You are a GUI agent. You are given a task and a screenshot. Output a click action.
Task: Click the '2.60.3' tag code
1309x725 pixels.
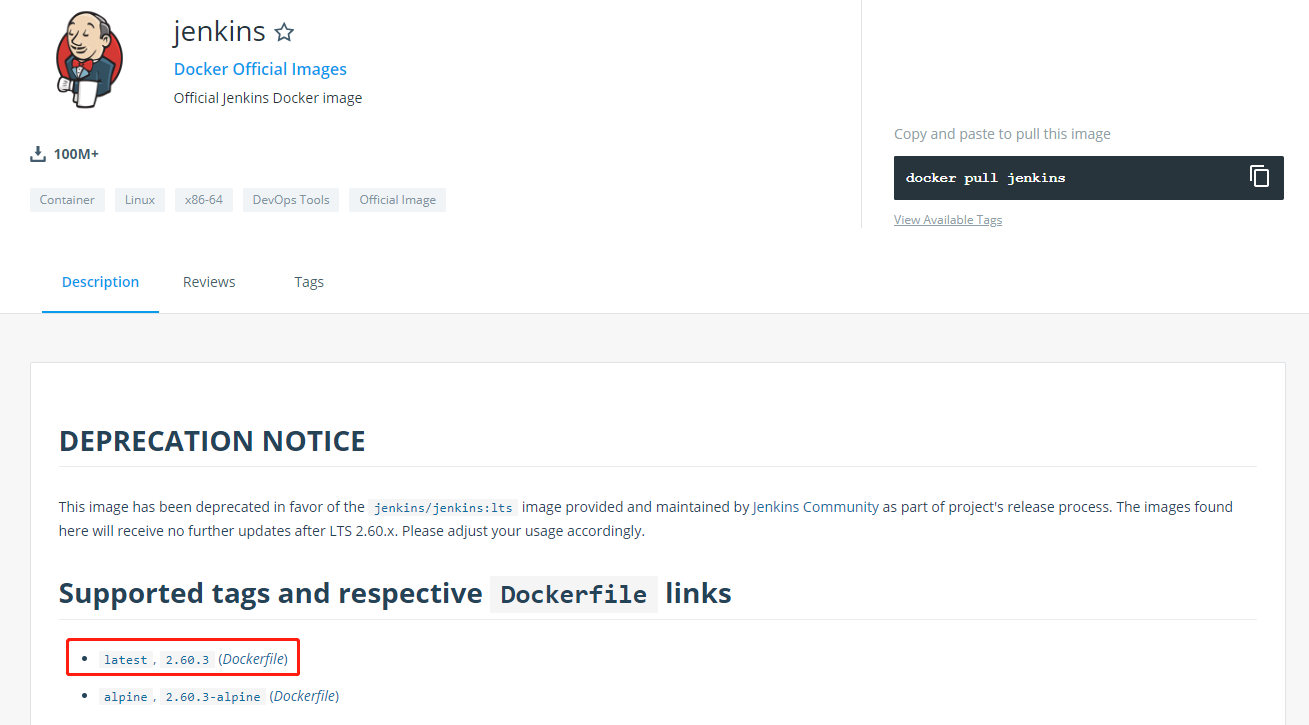pyautogui.click(x=188, y=660)
